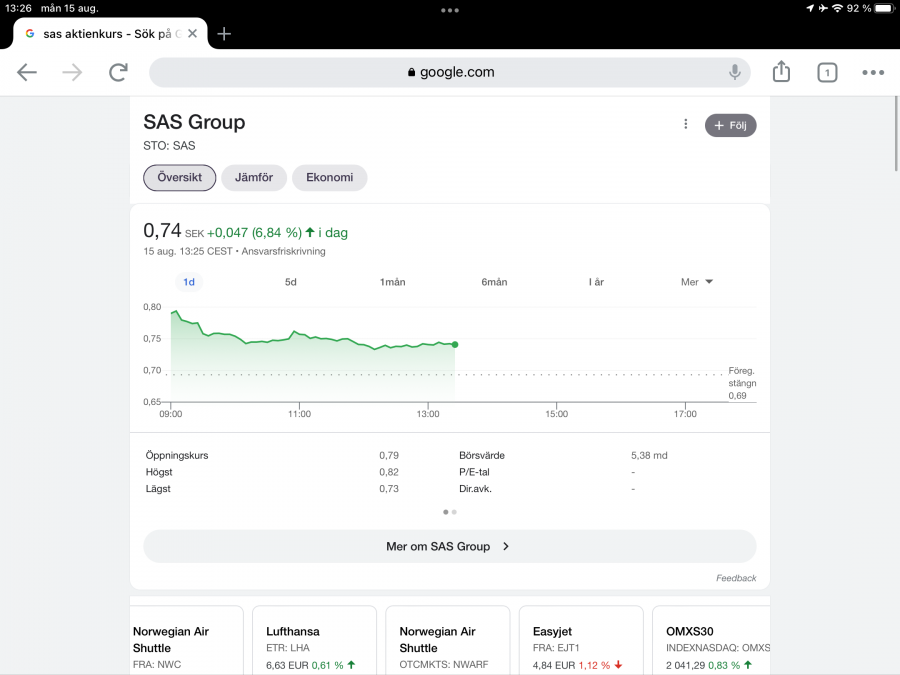This screenshot has height=675, width=900.
Task: Tap the microphone voice search icon
Action: coord(735,72)
